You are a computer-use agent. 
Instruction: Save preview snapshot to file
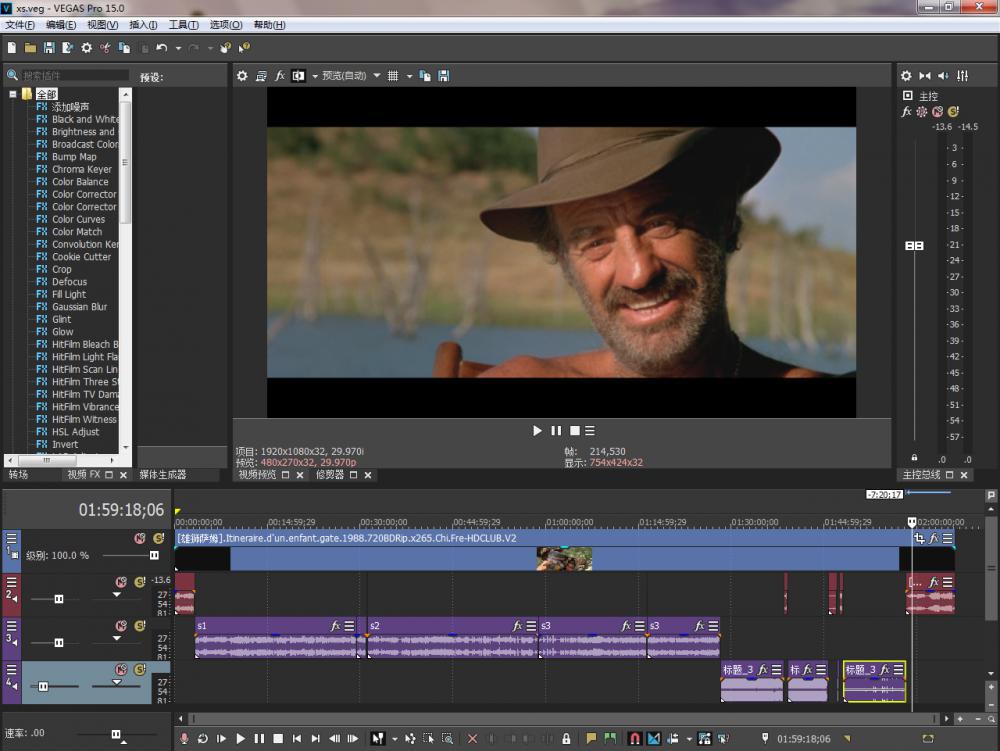(x=444, y=76)
